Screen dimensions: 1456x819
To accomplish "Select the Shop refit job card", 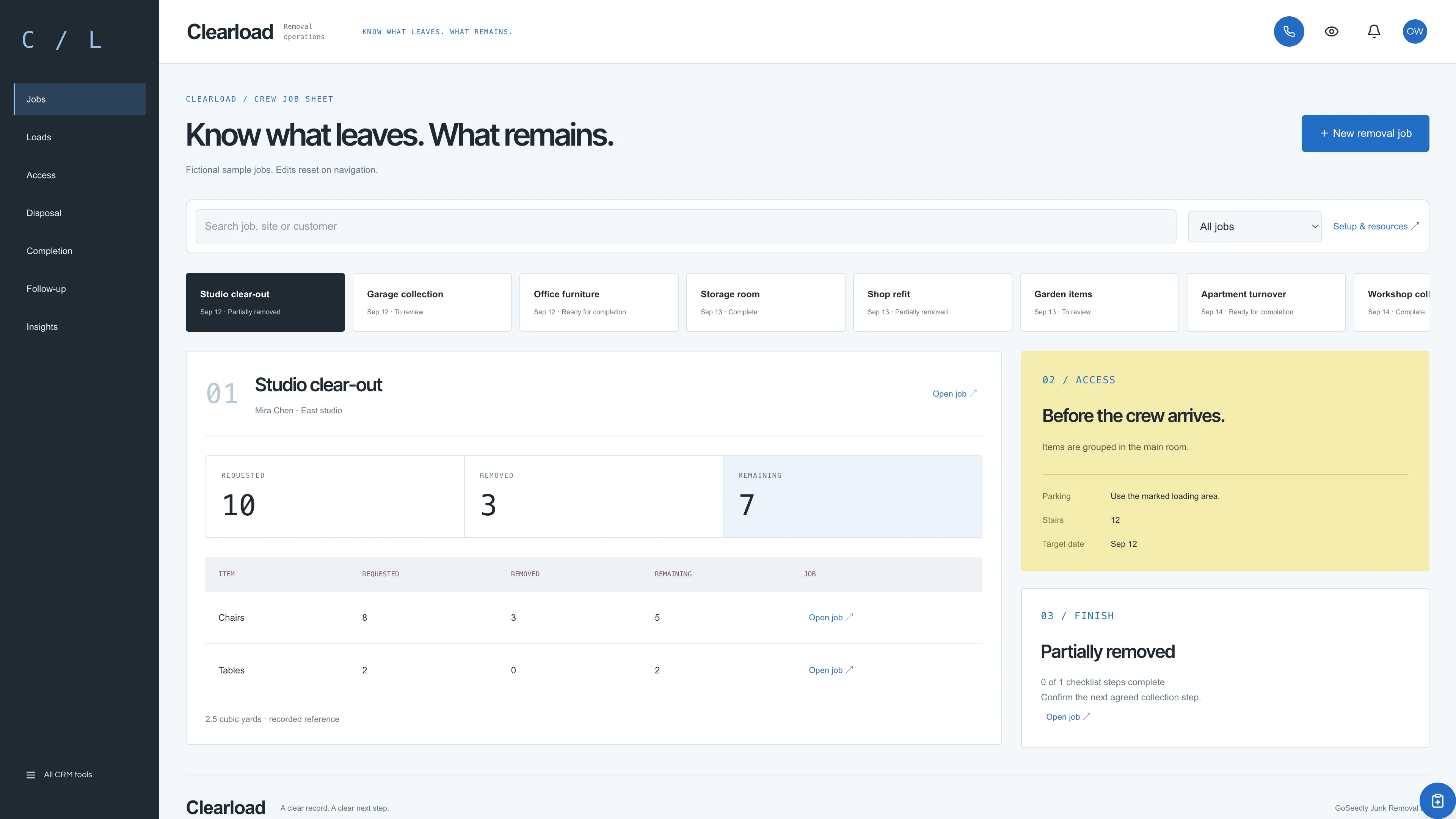I will 932,303.
